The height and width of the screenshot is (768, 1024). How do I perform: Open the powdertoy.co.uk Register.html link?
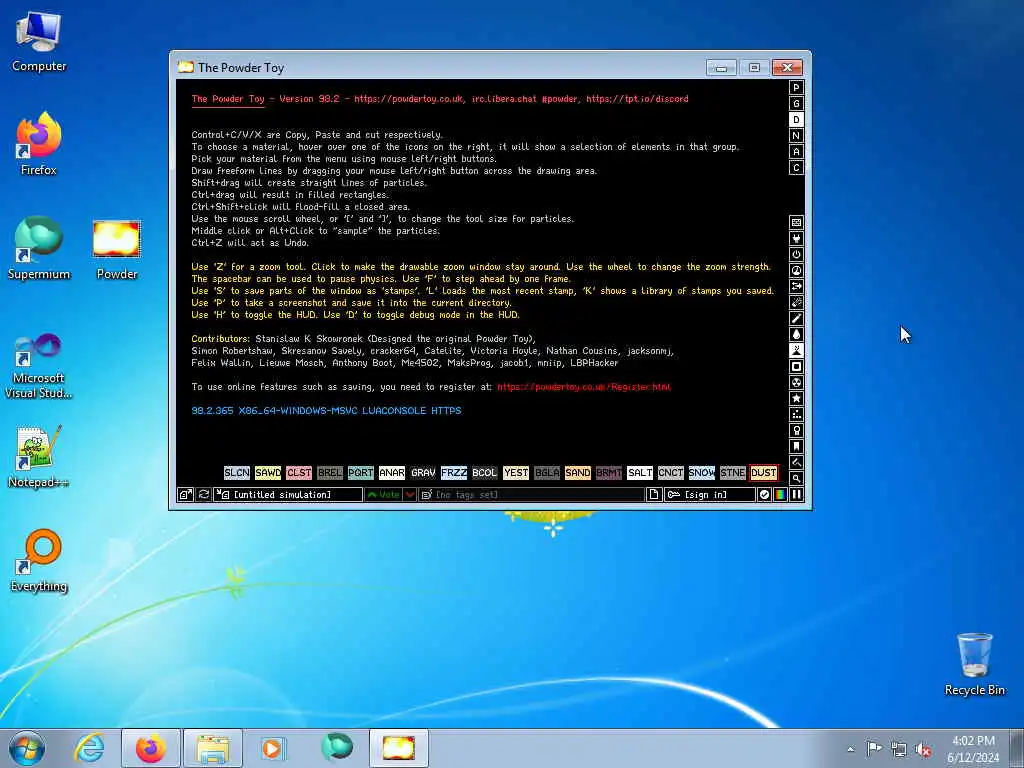coord(584,387)
